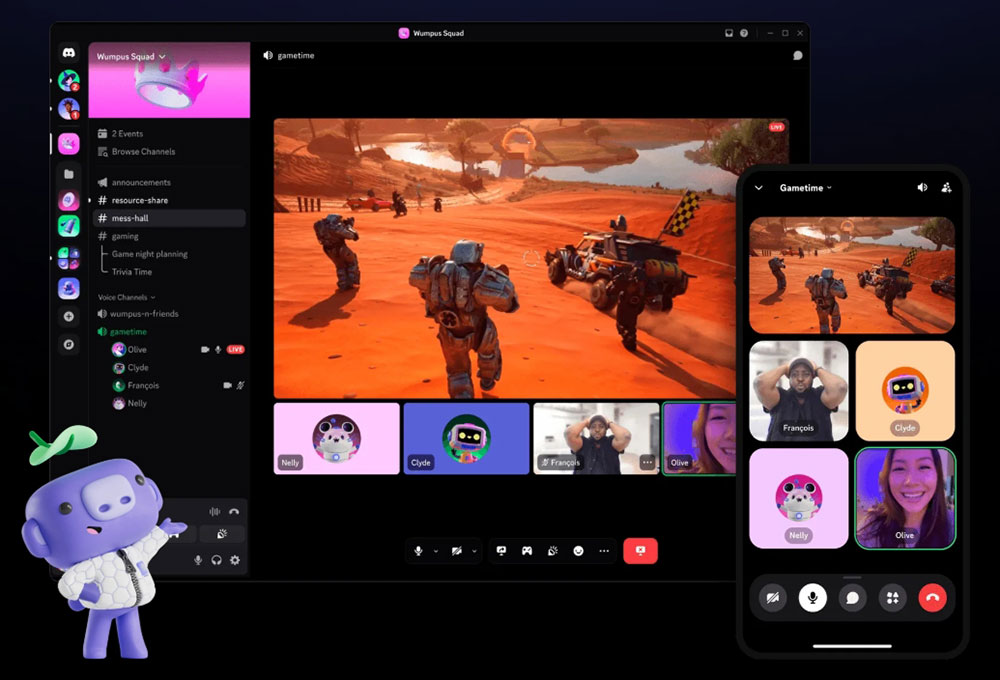Open noise suppression waveform icon
Image resolution: width=1000 pixels, height=680 pixels.
pos(215,512)
